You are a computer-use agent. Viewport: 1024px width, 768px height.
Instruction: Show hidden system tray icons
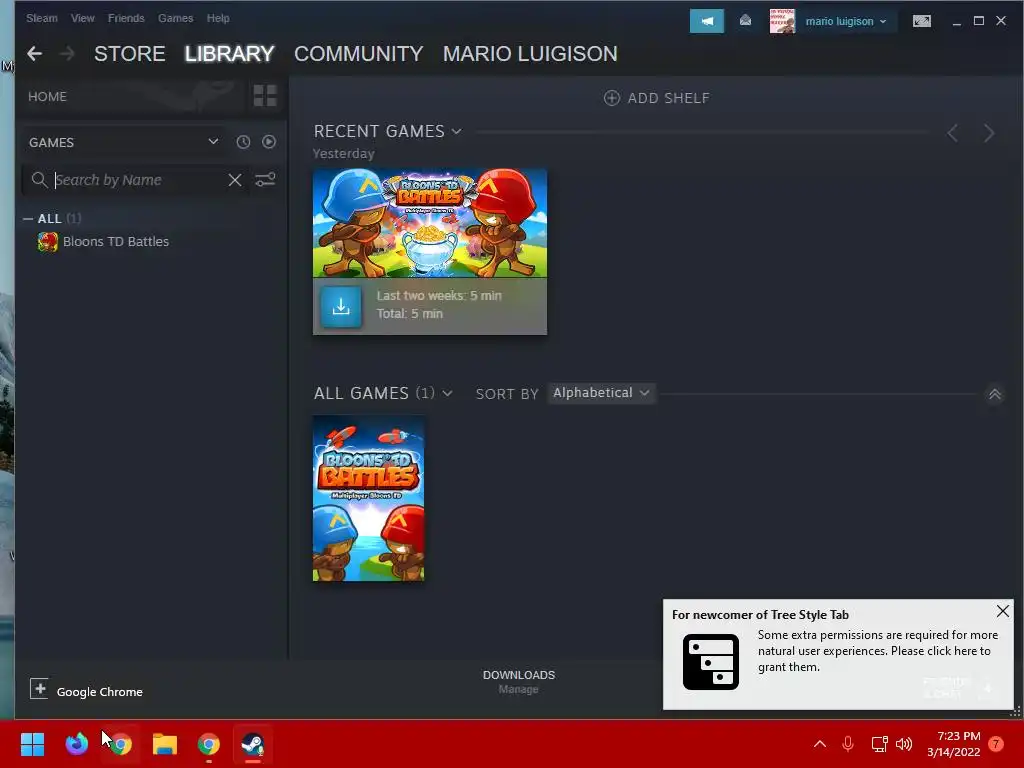coord(820,744)
